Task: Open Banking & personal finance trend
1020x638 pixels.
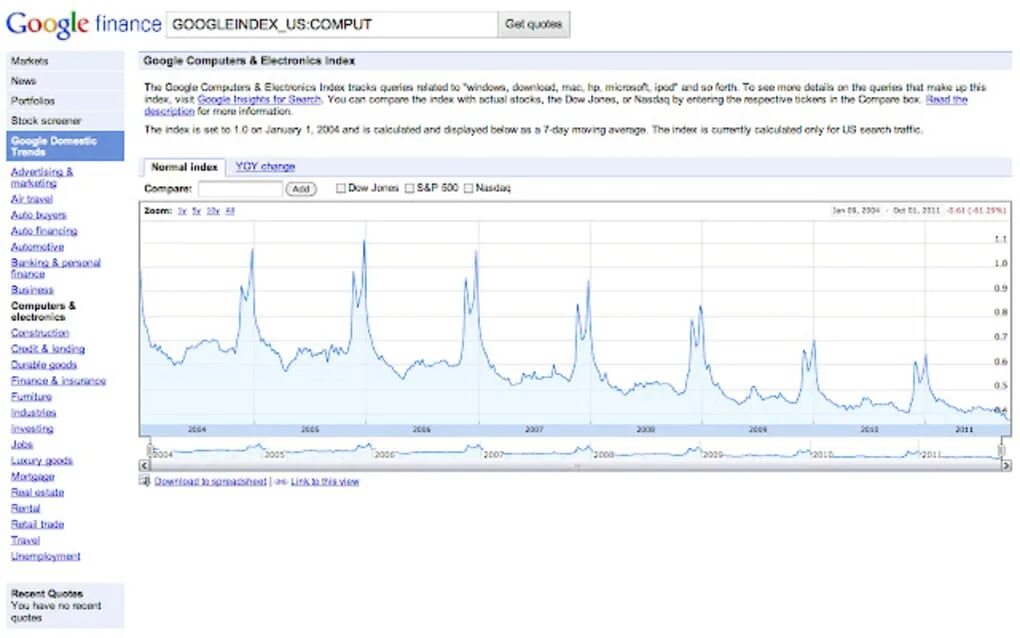Action: [x=55, y=268]
